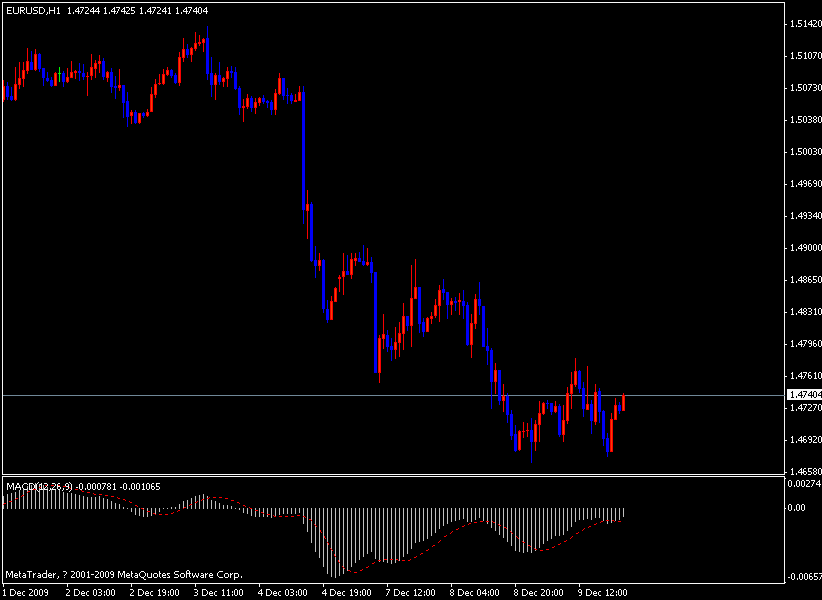This screenshot has width=822, height=600.
Task: Select the 0.00 MACD zero level label
Action: pos(798,508)
